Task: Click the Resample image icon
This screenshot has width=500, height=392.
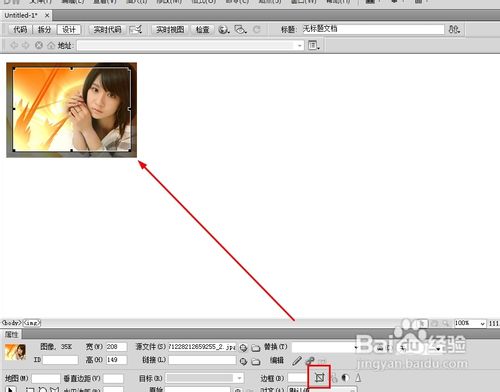Action: [334, 378]
